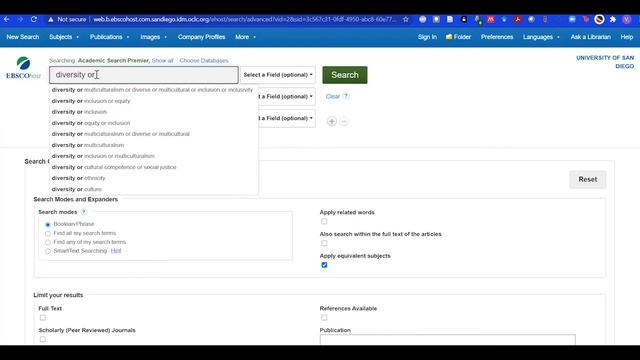Click the first search term input box
640x360 pixels.
pos(144,75)
